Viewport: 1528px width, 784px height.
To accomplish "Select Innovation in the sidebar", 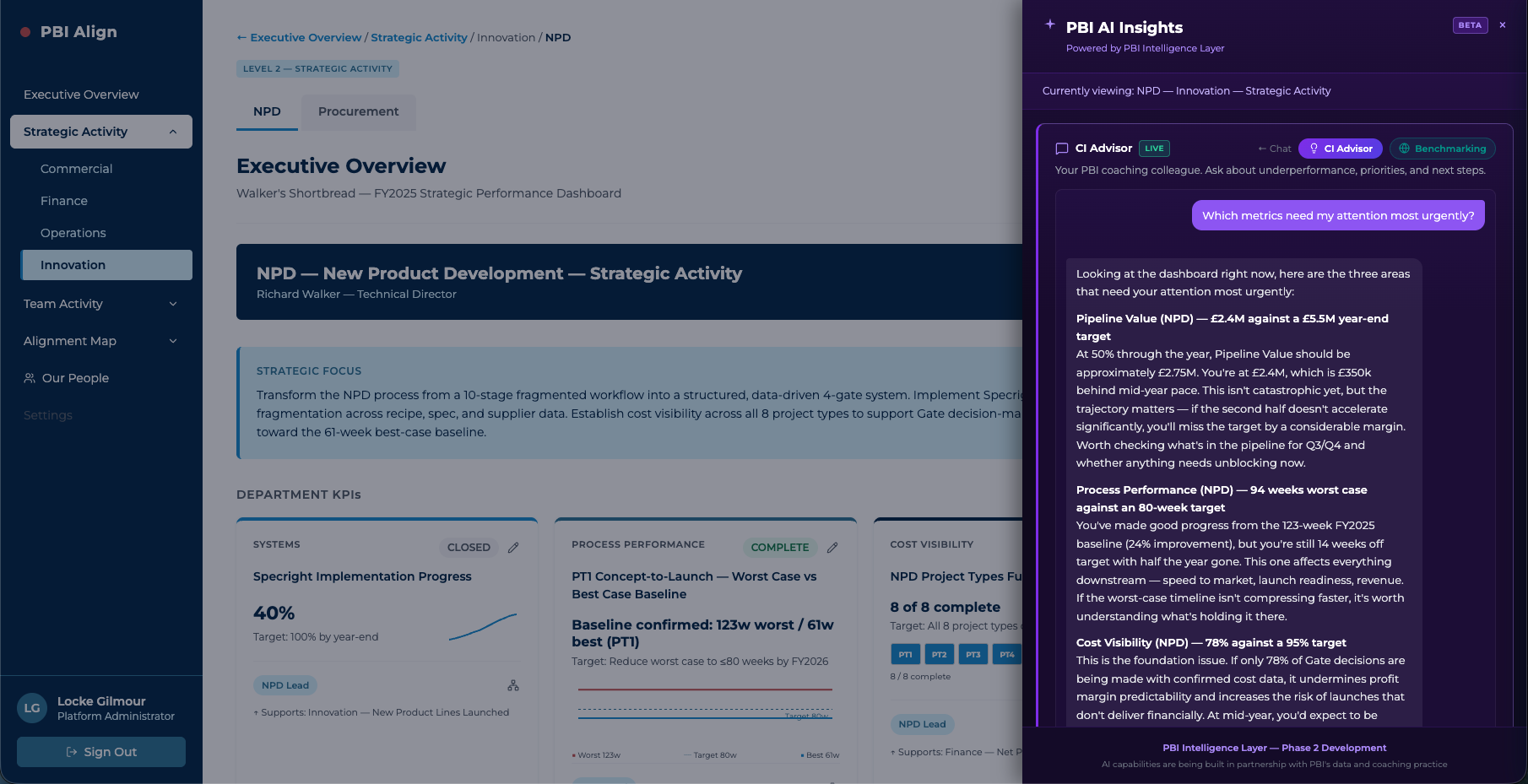I will [x=106, y=265].
